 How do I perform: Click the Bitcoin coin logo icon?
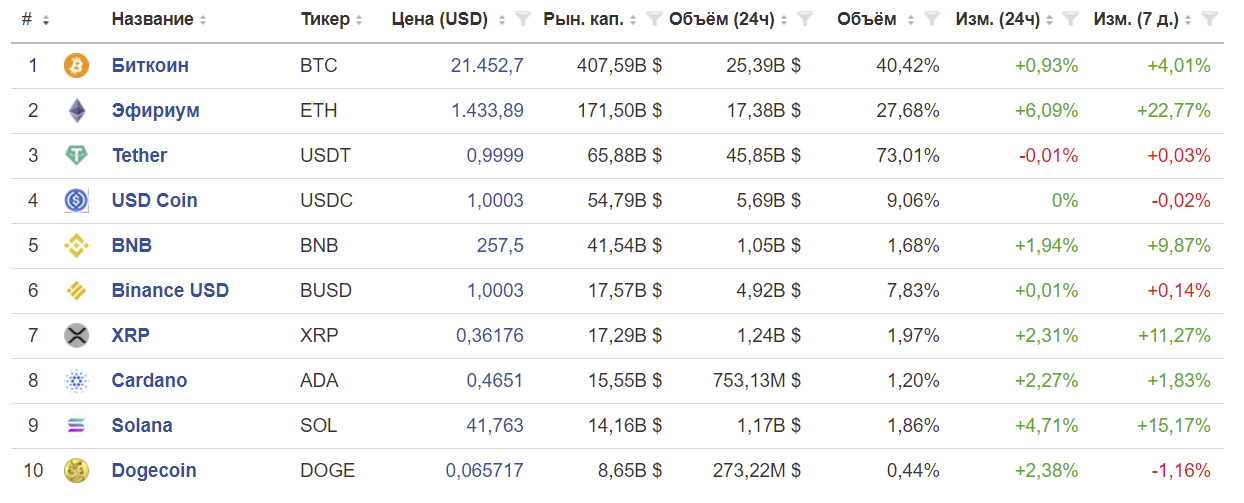(x=77, y=66)
